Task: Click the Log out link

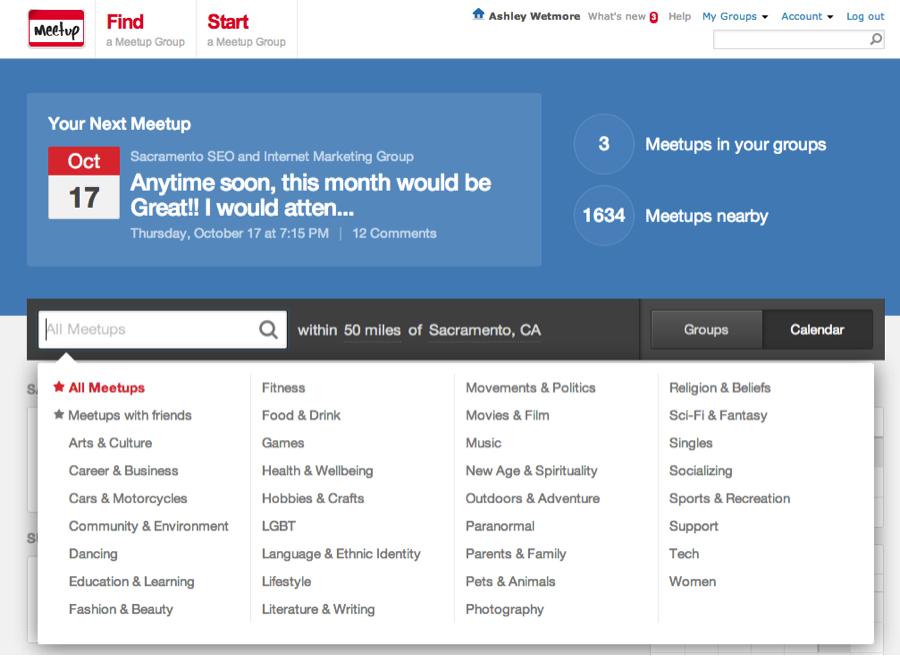Action: coord(865,17)
